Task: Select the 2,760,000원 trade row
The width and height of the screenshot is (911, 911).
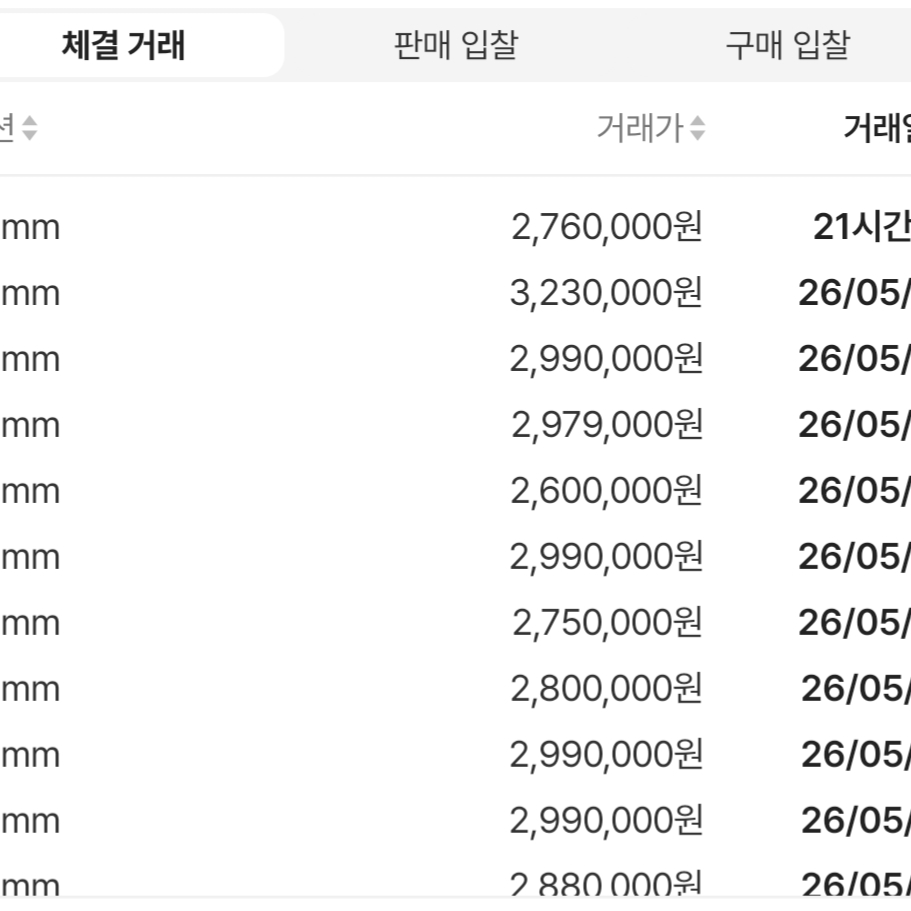Action: (456, 227)
